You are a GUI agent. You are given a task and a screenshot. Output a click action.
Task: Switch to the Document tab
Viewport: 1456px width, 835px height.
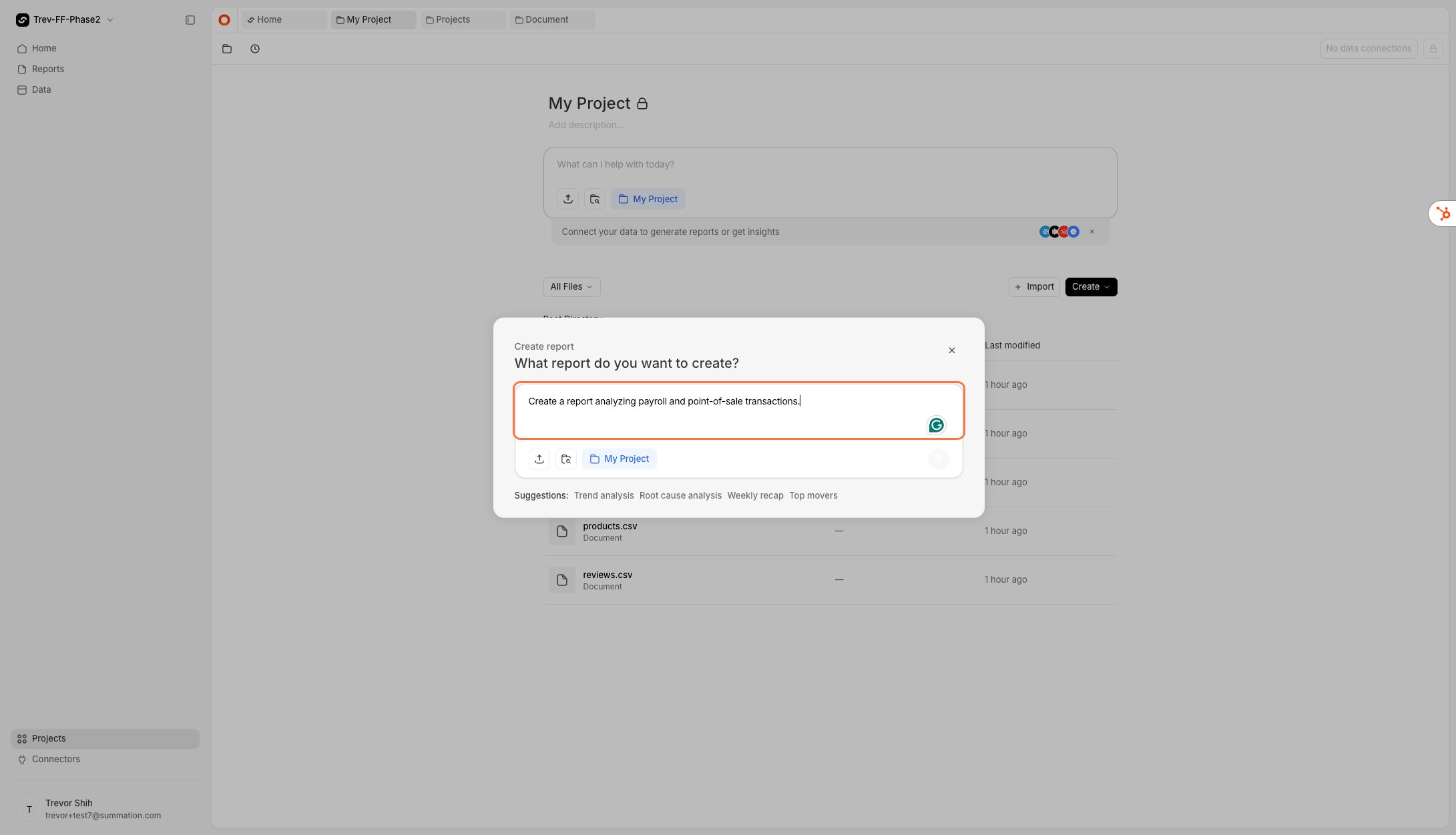(x=552, y=20)
